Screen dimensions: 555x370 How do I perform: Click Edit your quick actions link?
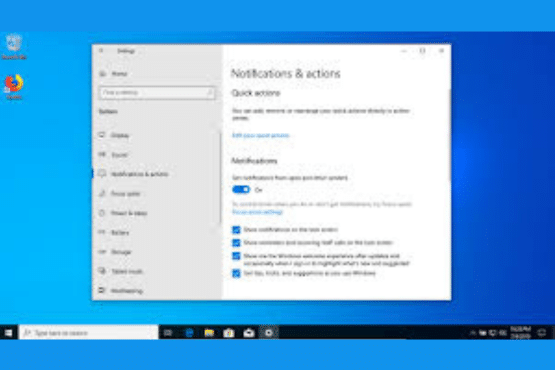(261, 135)
